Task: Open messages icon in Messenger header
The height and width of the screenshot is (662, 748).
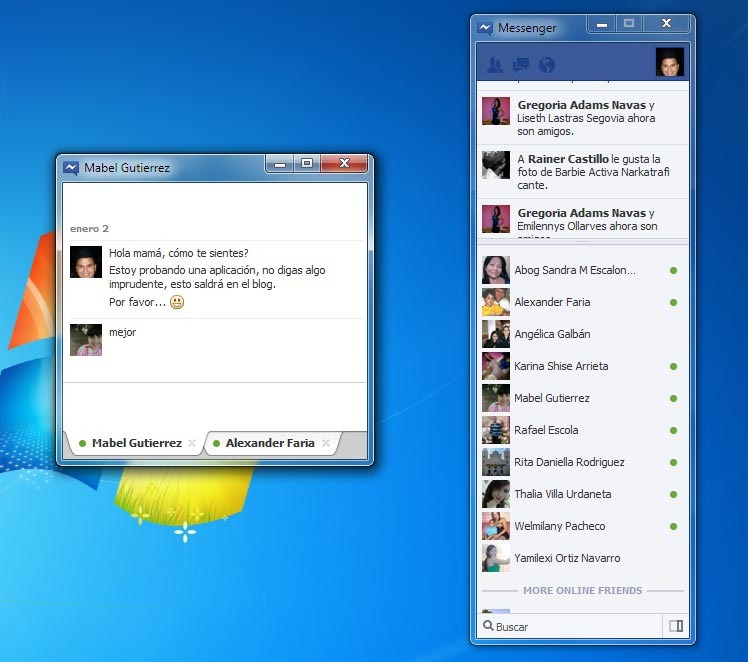Action: point(521,65)
